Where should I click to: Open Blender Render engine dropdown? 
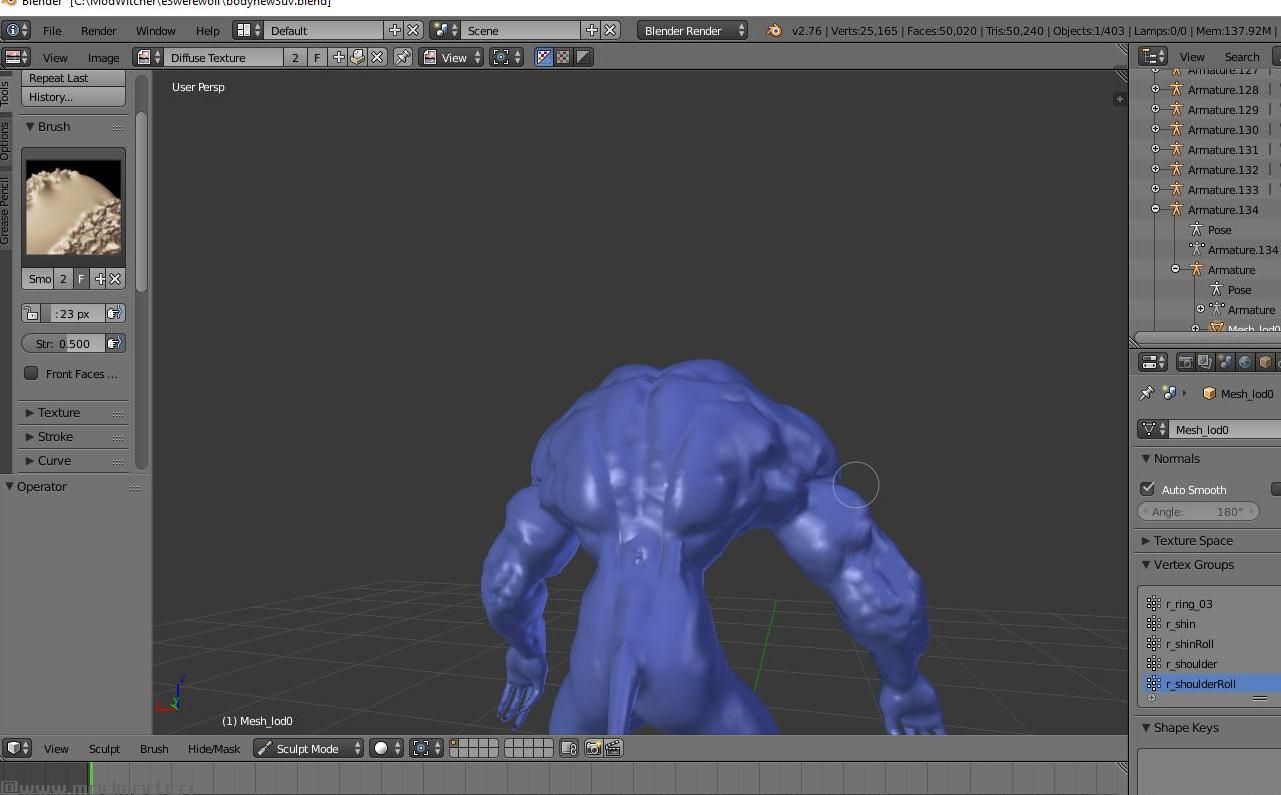tap(692, 30)
